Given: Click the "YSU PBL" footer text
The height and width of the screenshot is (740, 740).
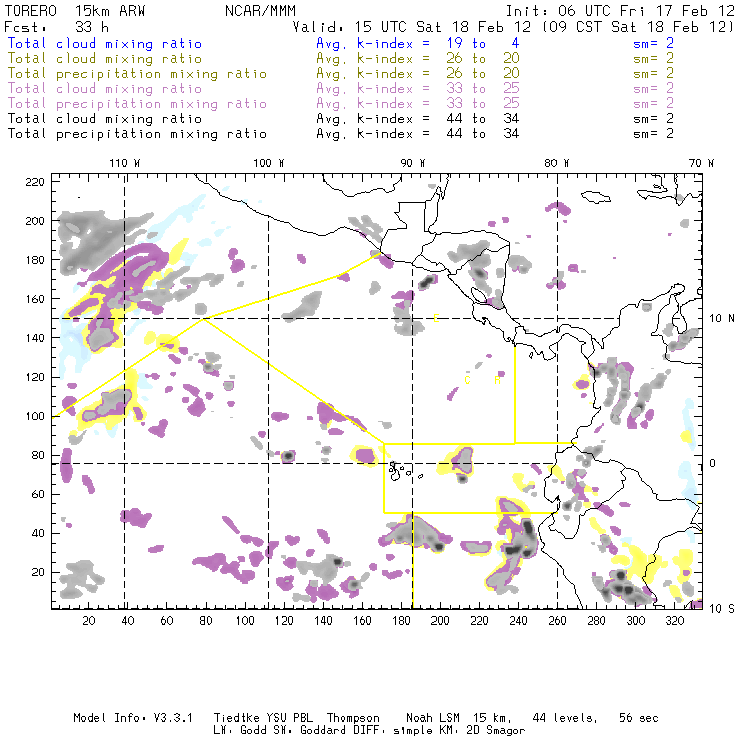Looking at the screenshot, I should pos(289,718).
